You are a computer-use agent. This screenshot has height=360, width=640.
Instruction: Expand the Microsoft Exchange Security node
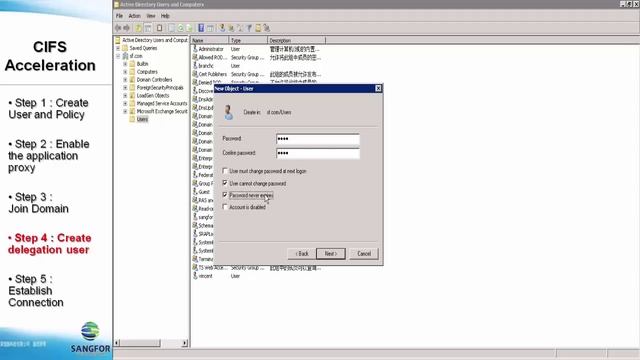125,111
